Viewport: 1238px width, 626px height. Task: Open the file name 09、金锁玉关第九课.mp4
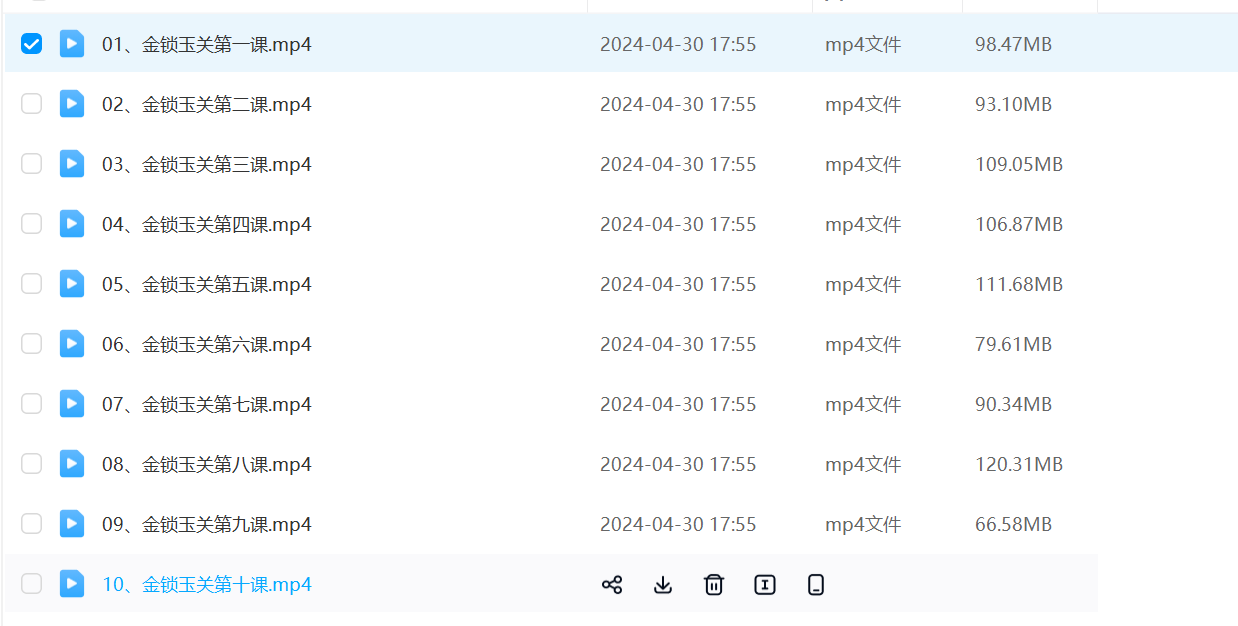pos(207,524)
